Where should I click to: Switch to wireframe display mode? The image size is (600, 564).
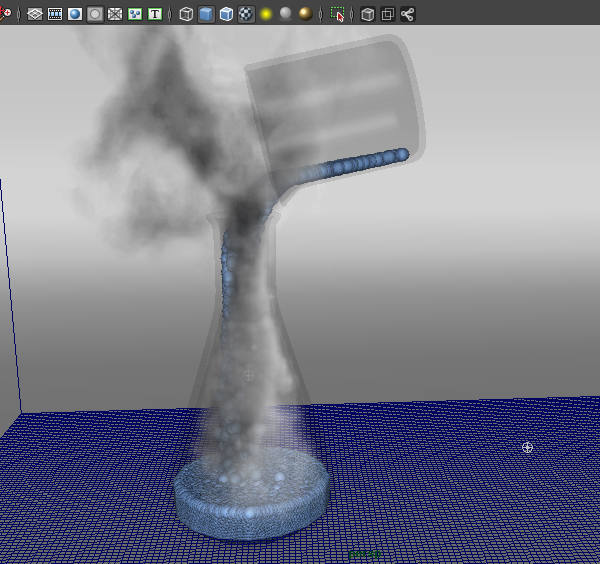pos(186,15)
